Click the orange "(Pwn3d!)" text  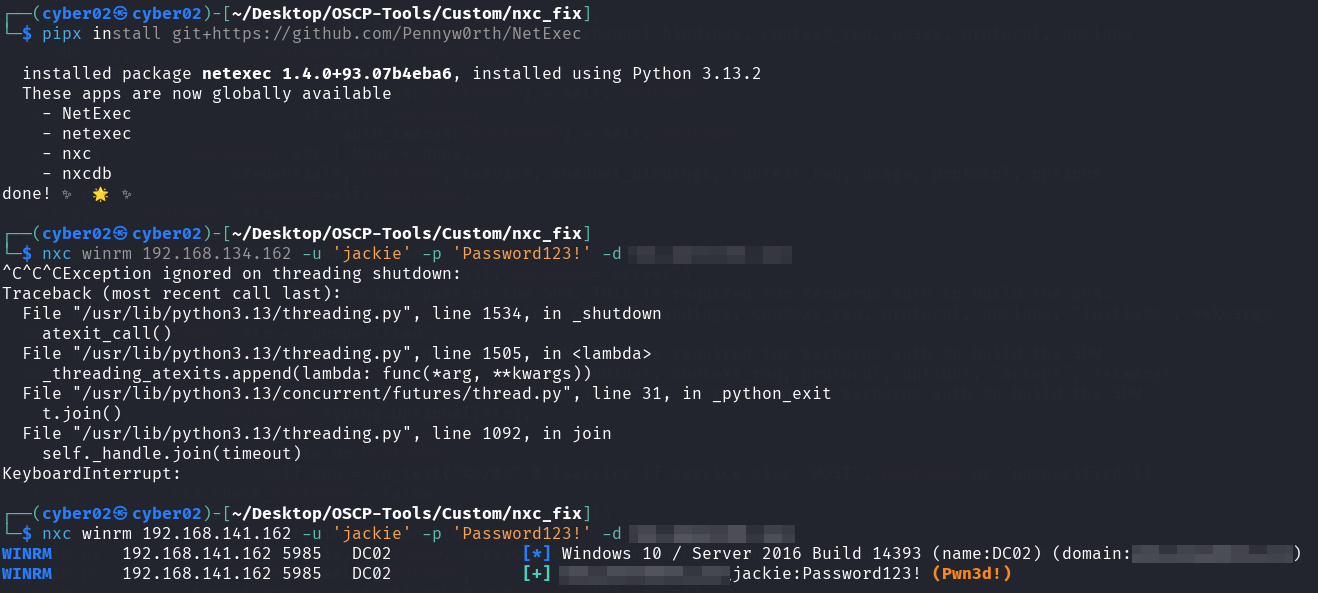972,573
